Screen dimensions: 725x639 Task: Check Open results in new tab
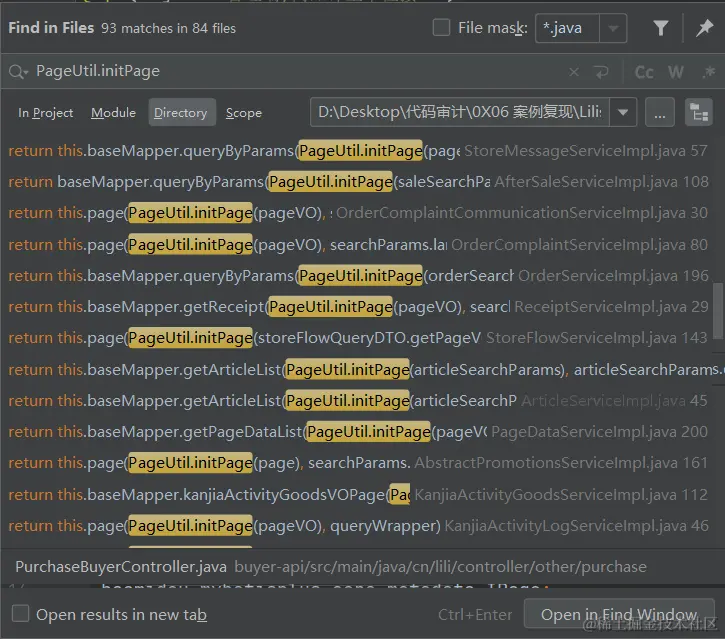20,614
